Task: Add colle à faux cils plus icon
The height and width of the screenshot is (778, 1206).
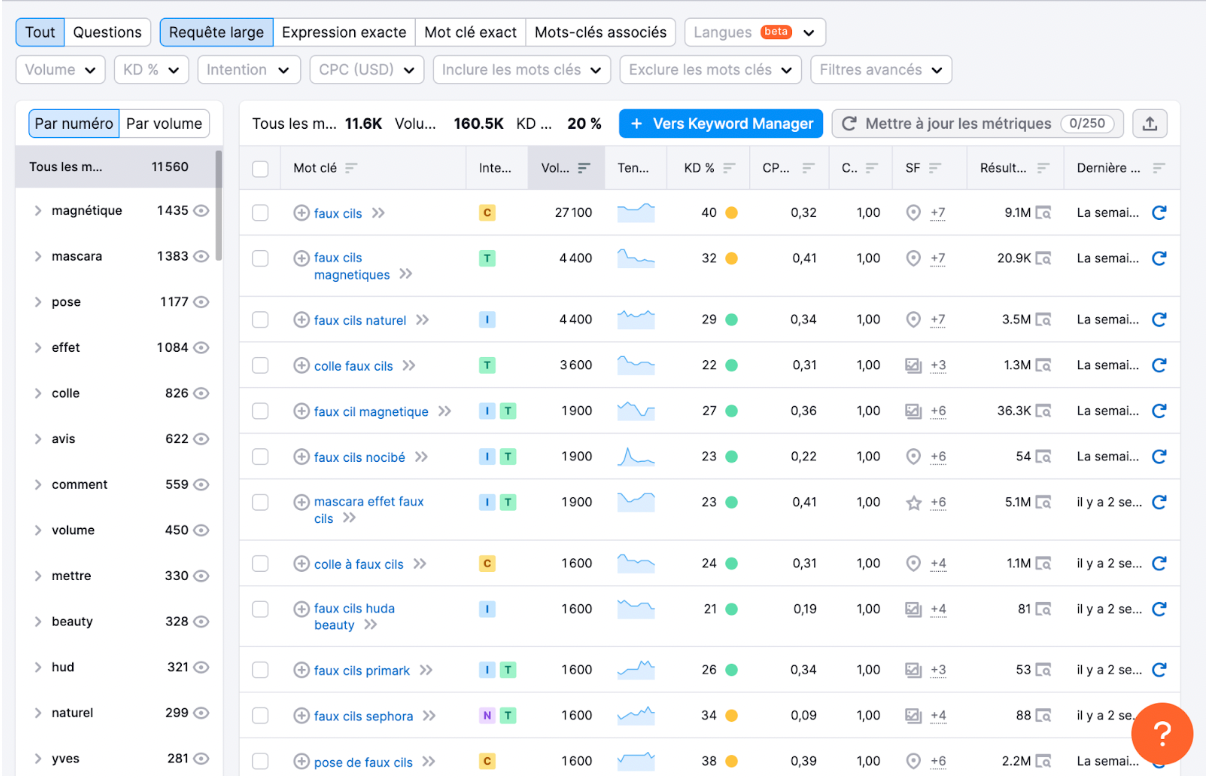Action: click(x=301, y=564)
